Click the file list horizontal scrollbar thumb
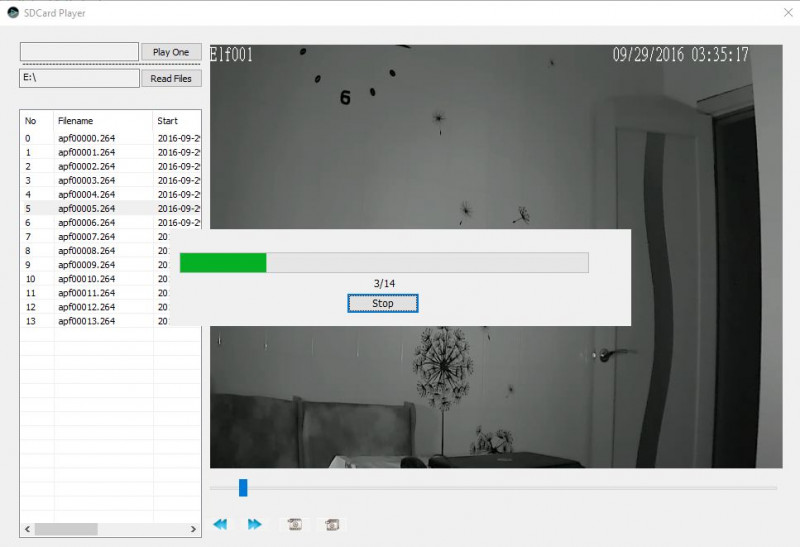Screen dimensions: 800x547 (67, 528)
